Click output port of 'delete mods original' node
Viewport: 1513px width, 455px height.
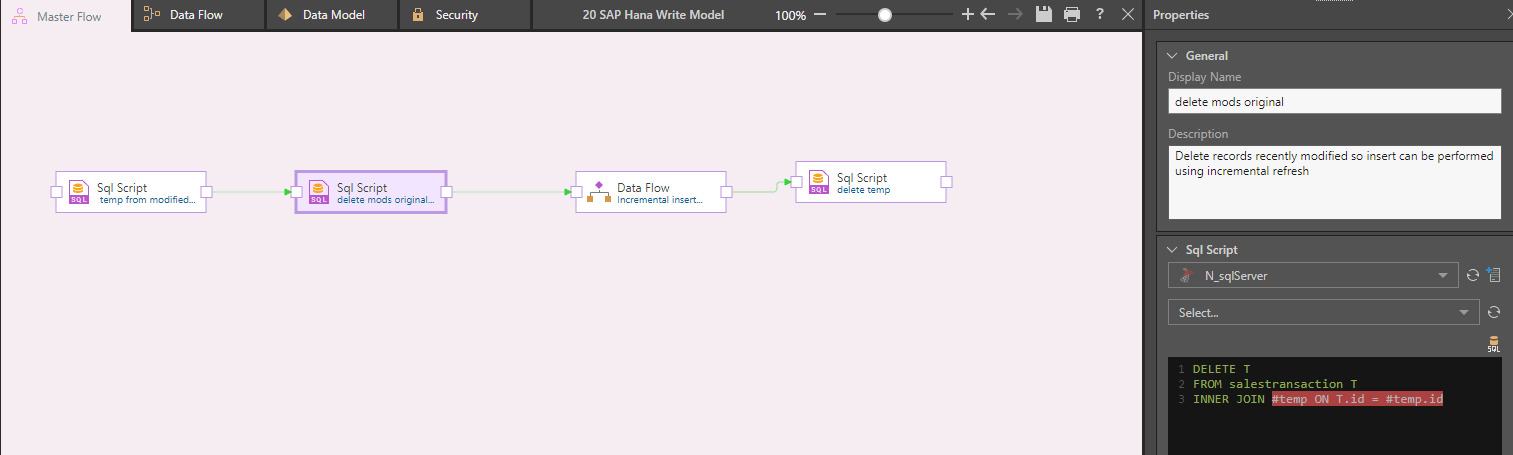(447, 192)
